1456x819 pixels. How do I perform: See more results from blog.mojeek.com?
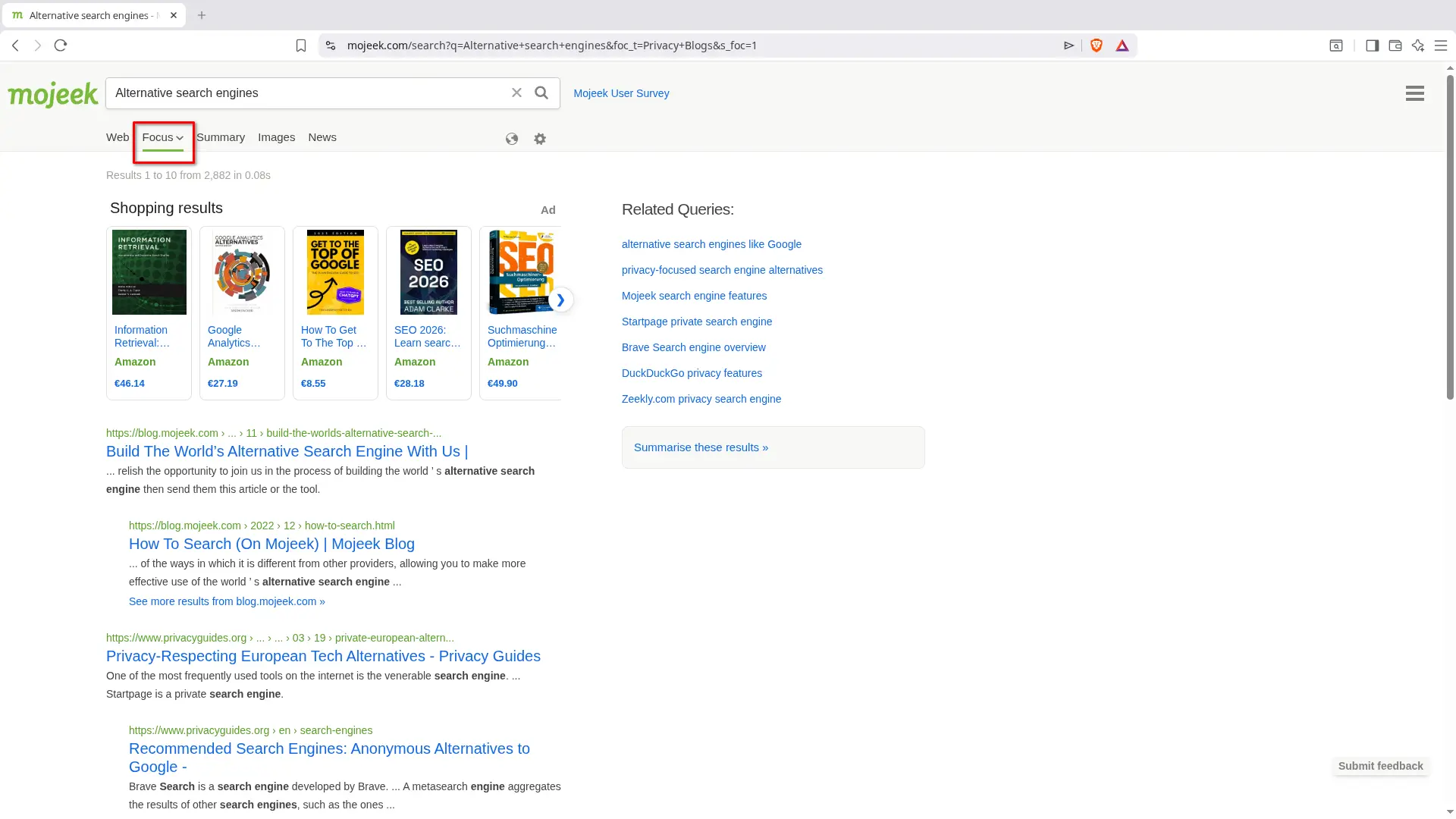[227, 601]
